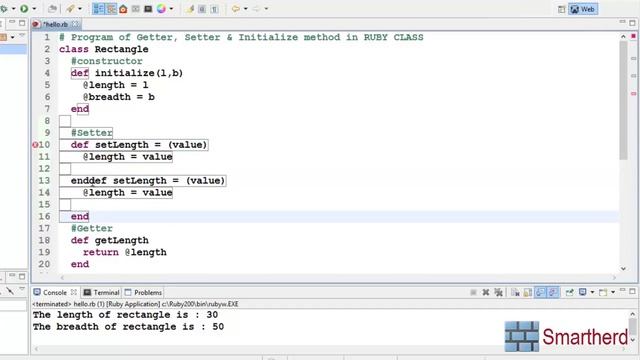Click the console line showing length 30
Screen dimensions: 640x360
coord(125,315)
